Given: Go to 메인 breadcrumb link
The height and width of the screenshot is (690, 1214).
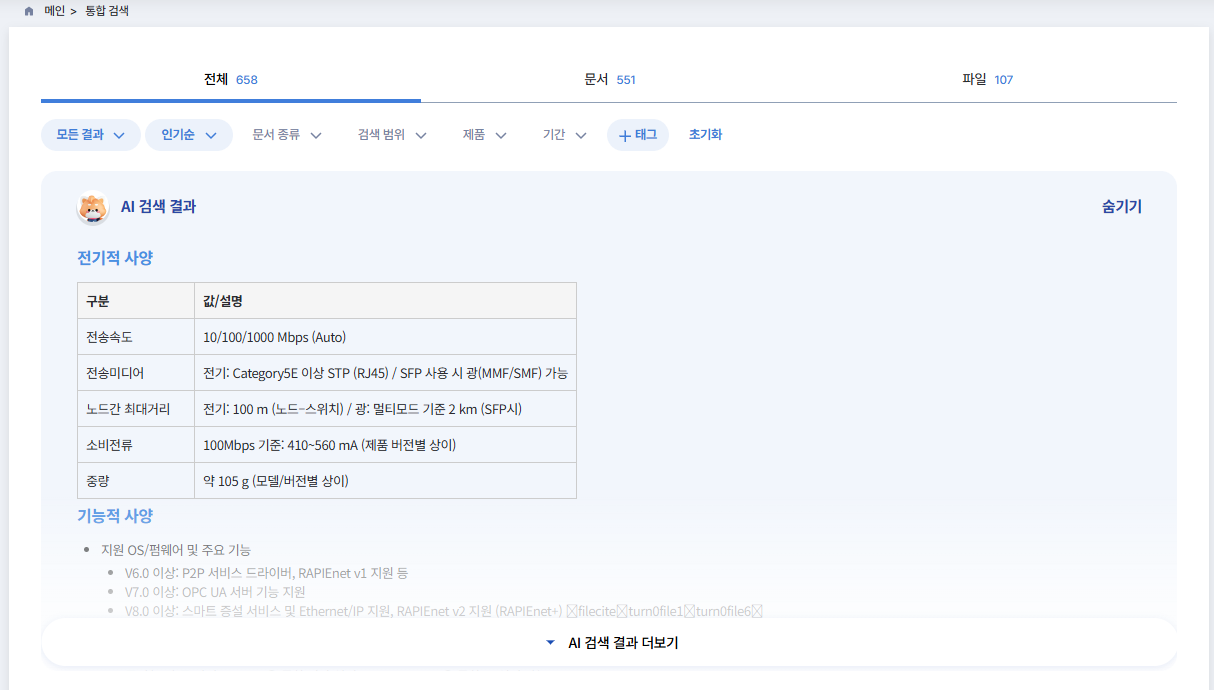Looking at the screenshot, I should (x=55, y=12).
